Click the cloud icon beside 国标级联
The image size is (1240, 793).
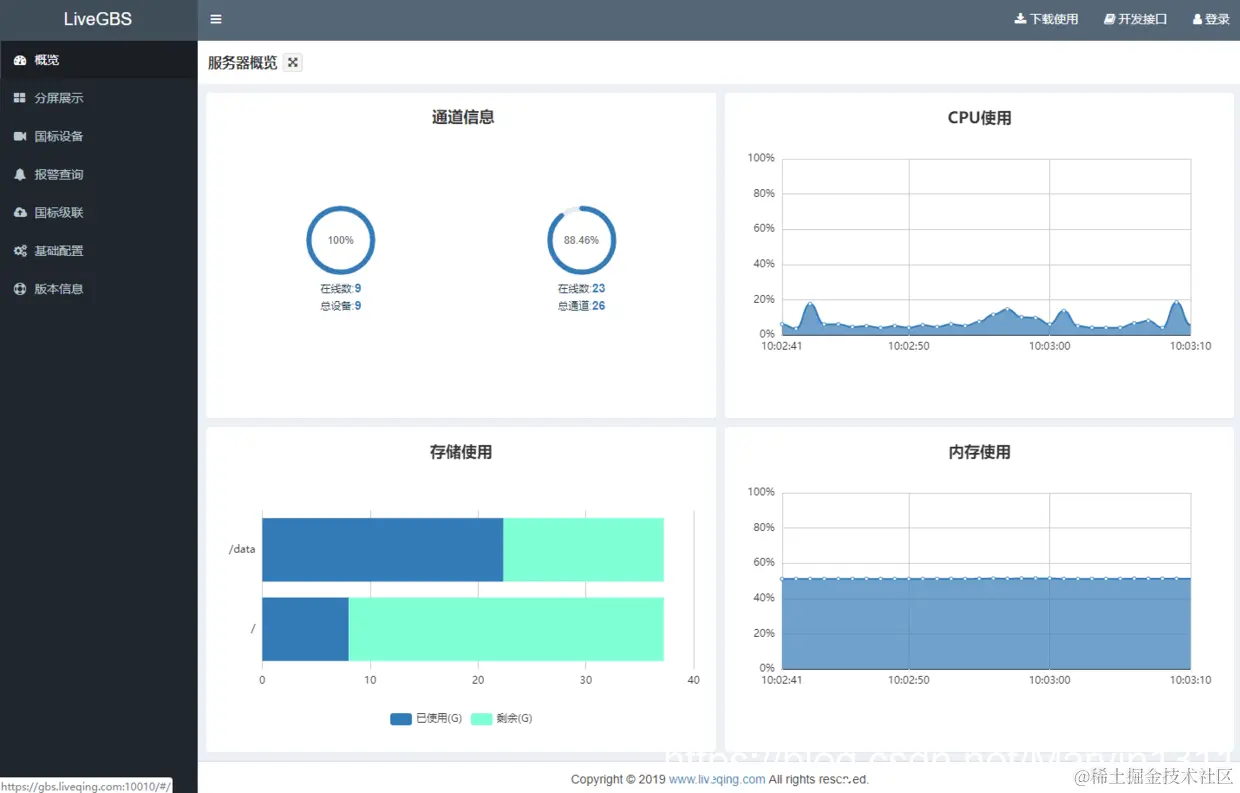pyautogui.click(x=20, y=212)
